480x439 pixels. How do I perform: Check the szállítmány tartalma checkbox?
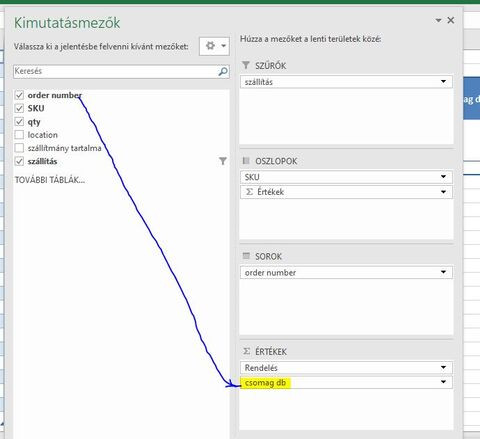[x=19, y=148]
